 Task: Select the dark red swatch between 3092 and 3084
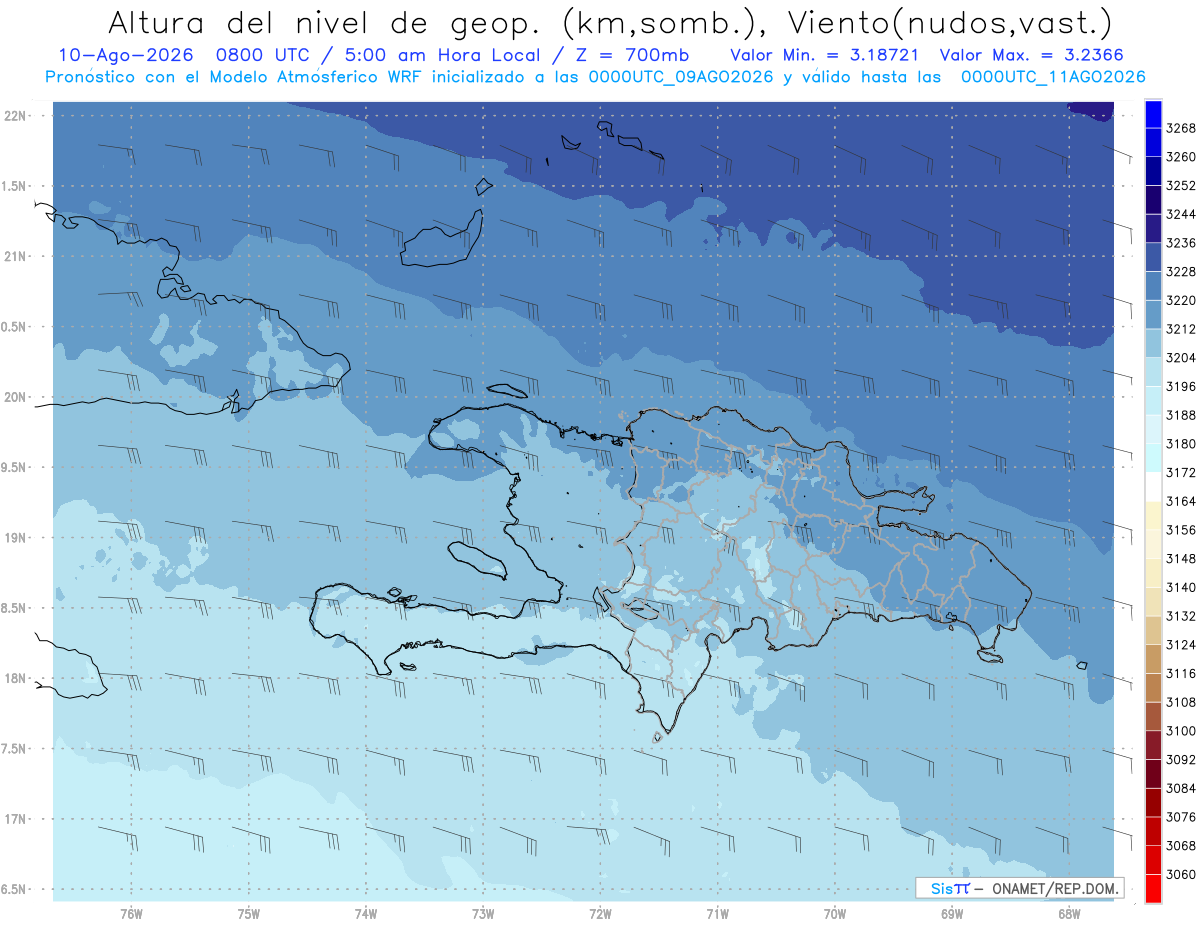(1153, 774)
